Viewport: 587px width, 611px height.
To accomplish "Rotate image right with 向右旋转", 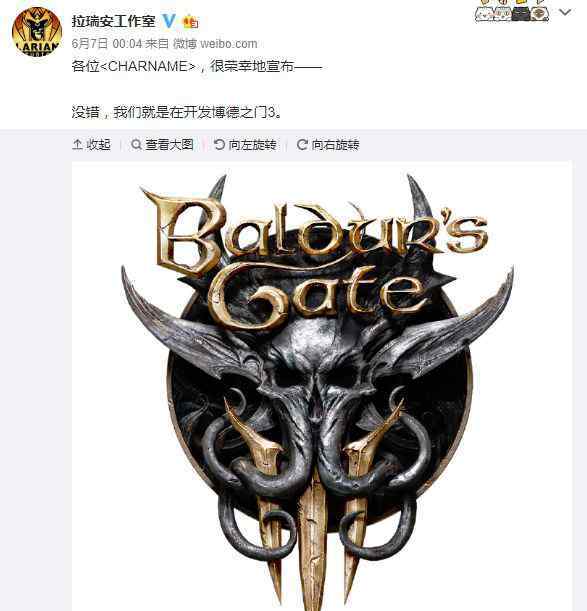I will point(328,145).
